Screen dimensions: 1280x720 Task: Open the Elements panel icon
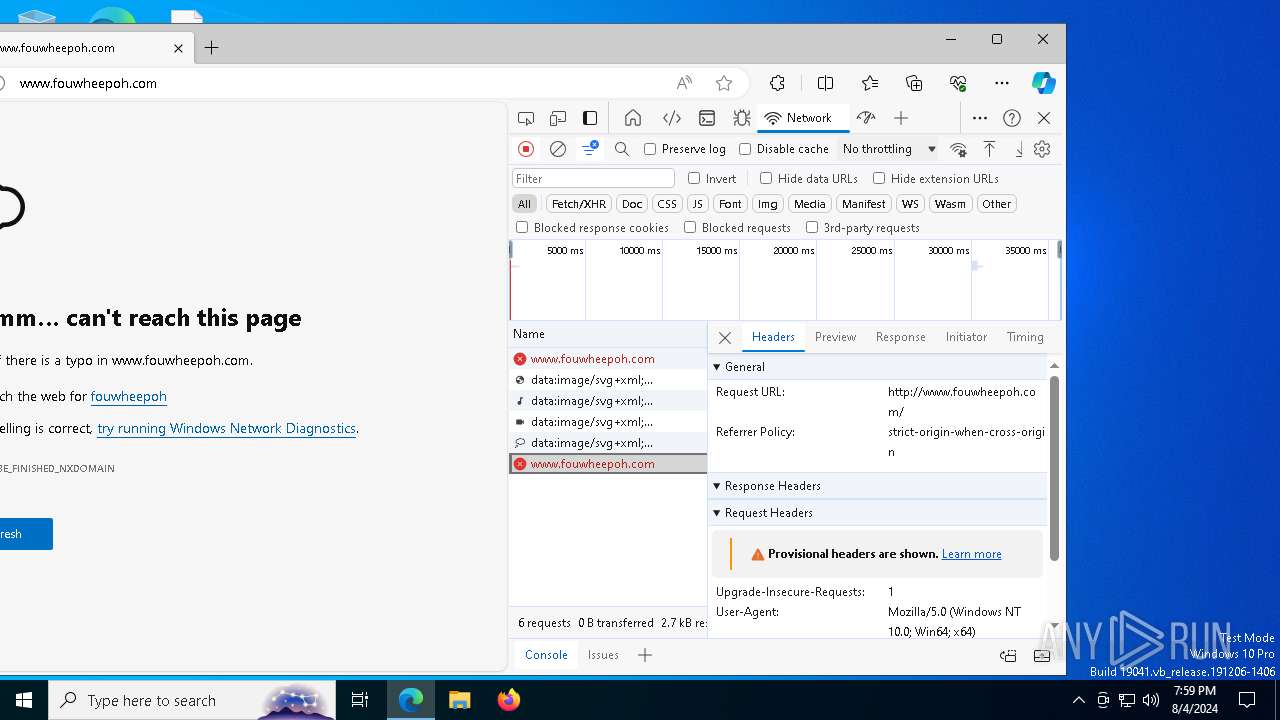tap(672, 118)
